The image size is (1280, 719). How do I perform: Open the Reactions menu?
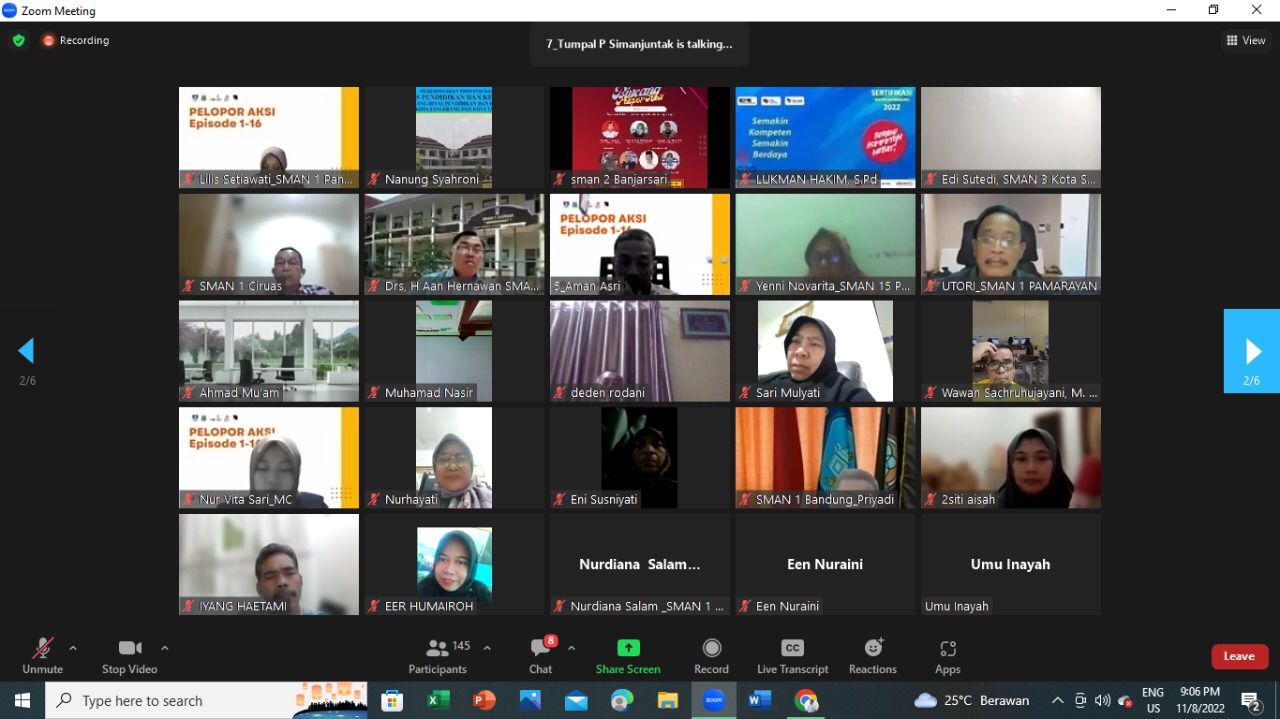pyautogui.click(x=873, y=656)
